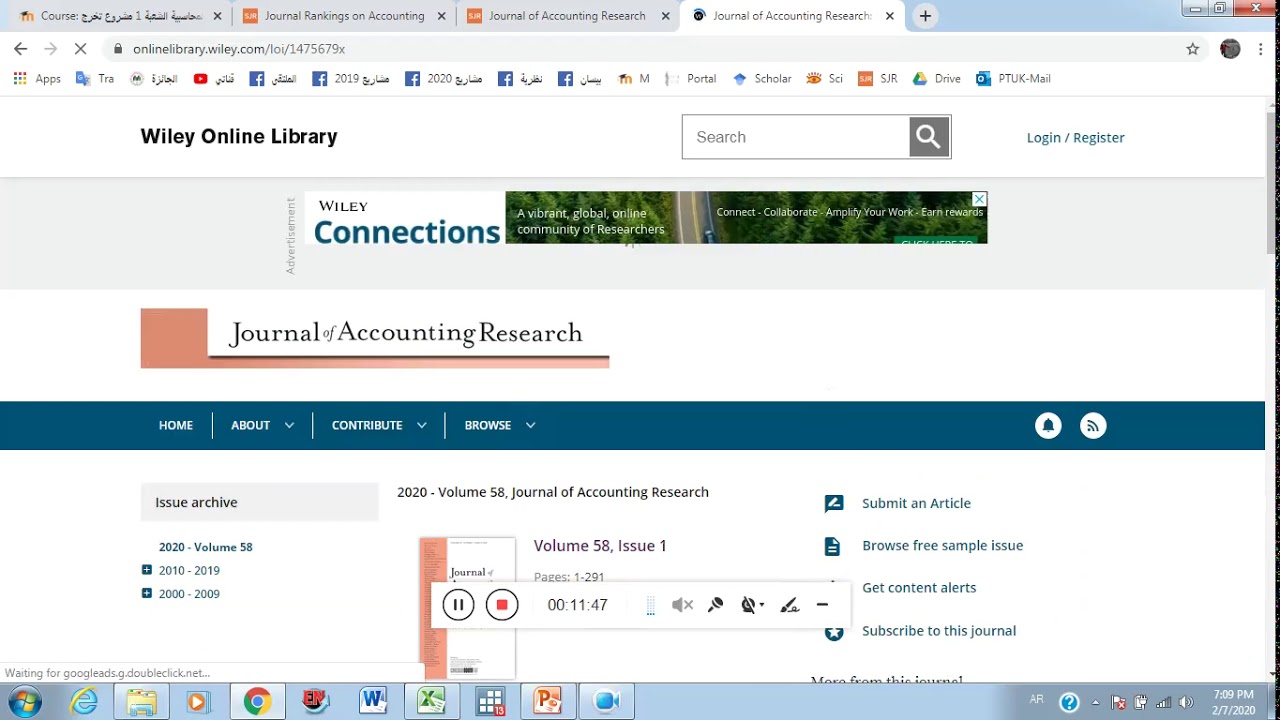This screenshot has height=720, width=1280.
Task: Expand the BROWSE menu
Action: [x=499, y=426]
